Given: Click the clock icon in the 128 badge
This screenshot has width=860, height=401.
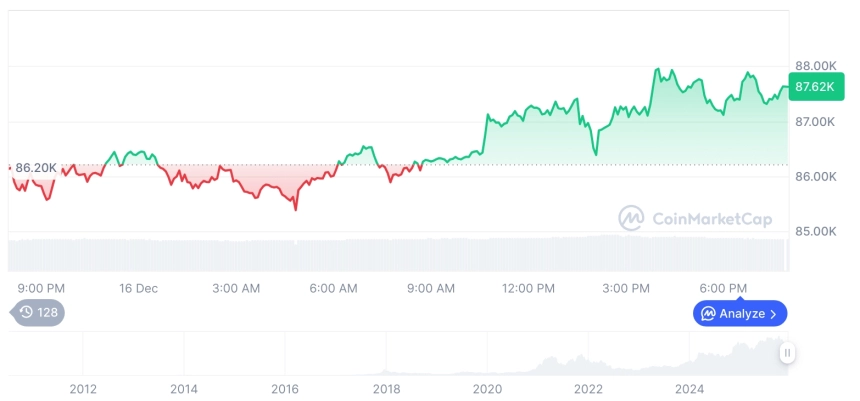Looking at the screenshot, I should click(26, 313).
